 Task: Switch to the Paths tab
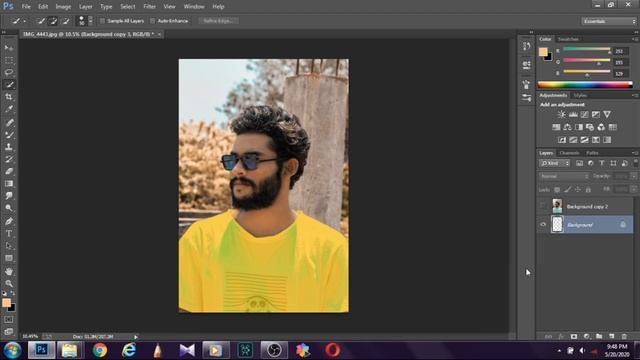pyautogui.click(x=592, y=153)
